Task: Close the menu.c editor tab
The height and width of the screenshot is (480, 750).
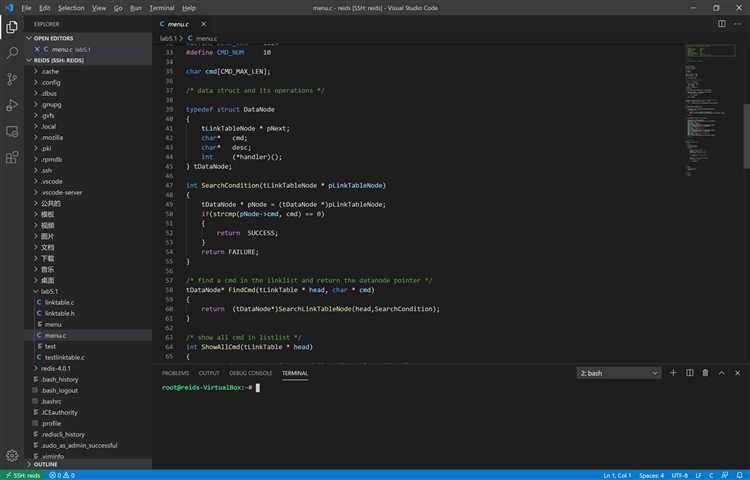Action: [204, 24]
